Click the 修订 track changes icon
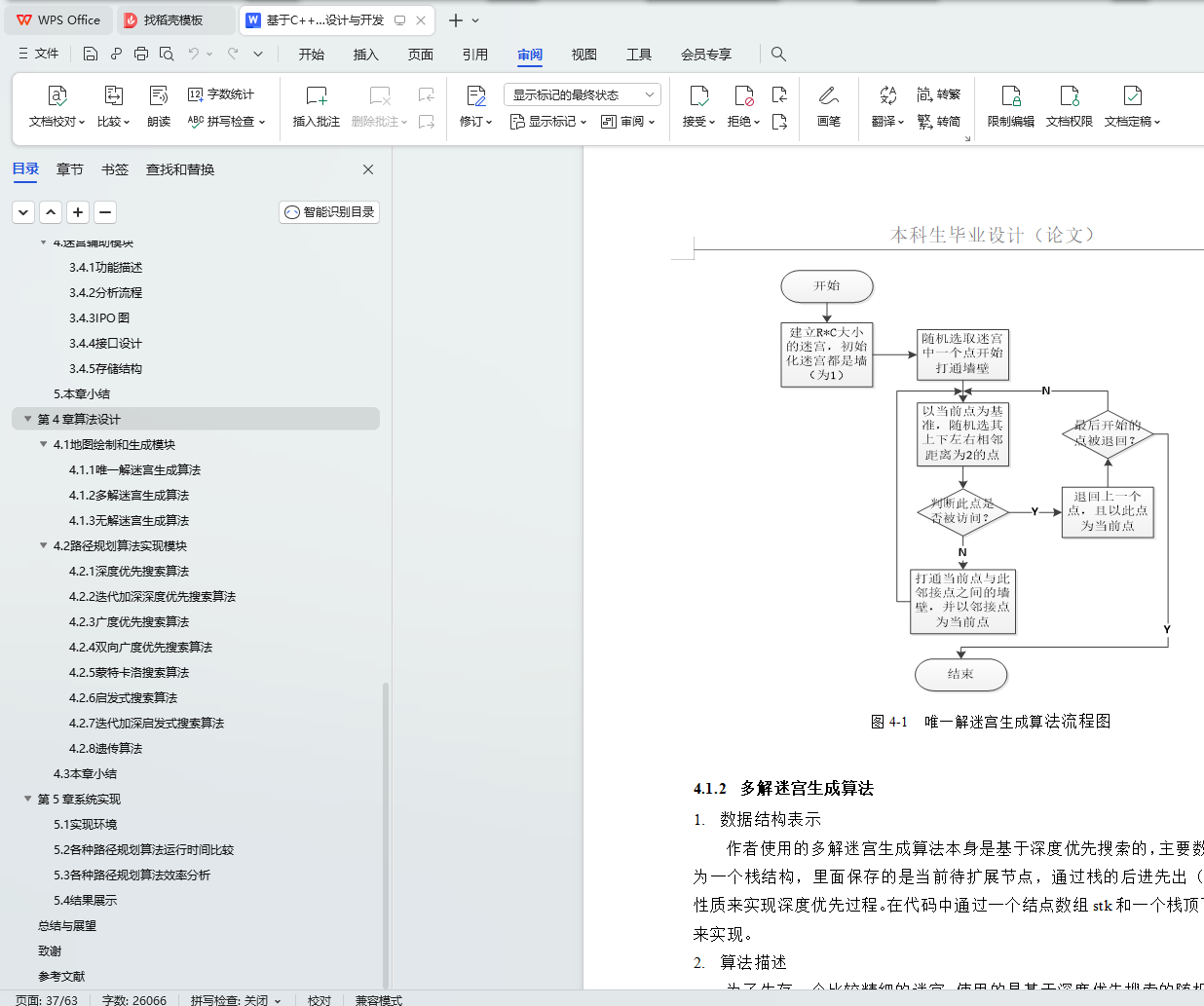The width and height of the screenshot is (1204, 1006). click(476, 95)
